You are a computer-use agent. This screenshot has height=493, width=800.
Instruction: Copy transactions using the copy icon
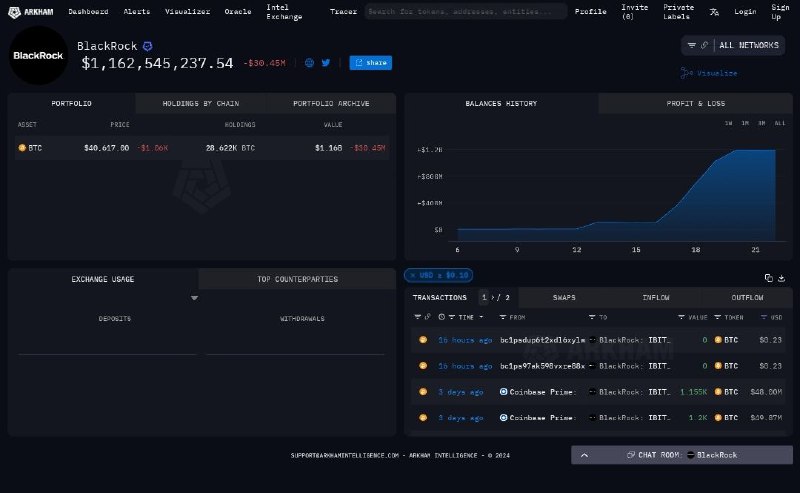[x=768, y=278]
